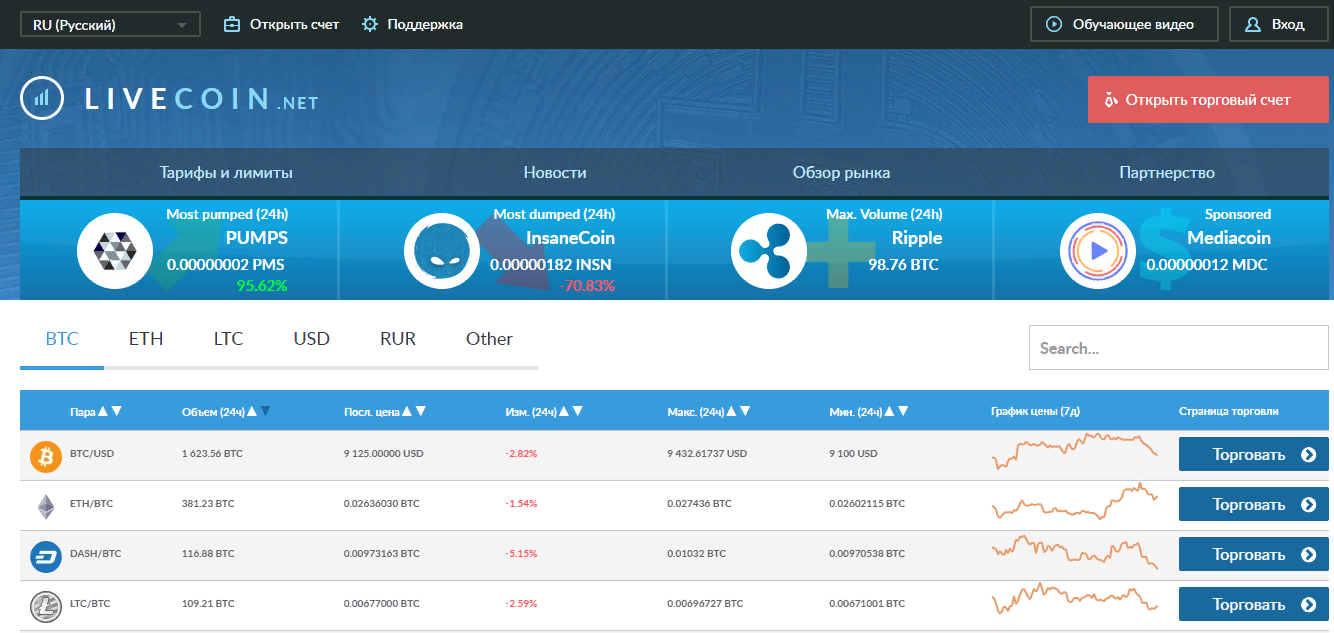This screenshot has height=633, width=1334.
Task: Sort the Пара column ascending
Action: (x=103, y=411)
